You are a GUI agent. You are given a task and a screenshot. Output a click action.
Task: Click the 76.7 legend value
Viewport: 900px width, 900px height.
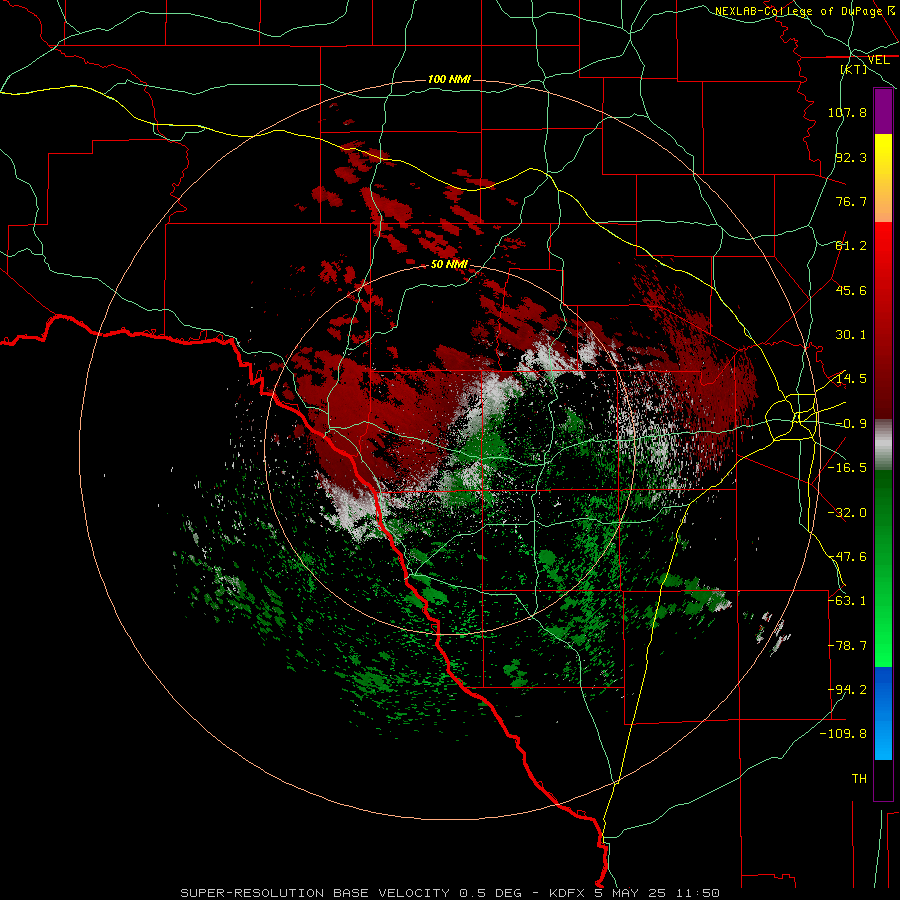click(x=851, y=201)
